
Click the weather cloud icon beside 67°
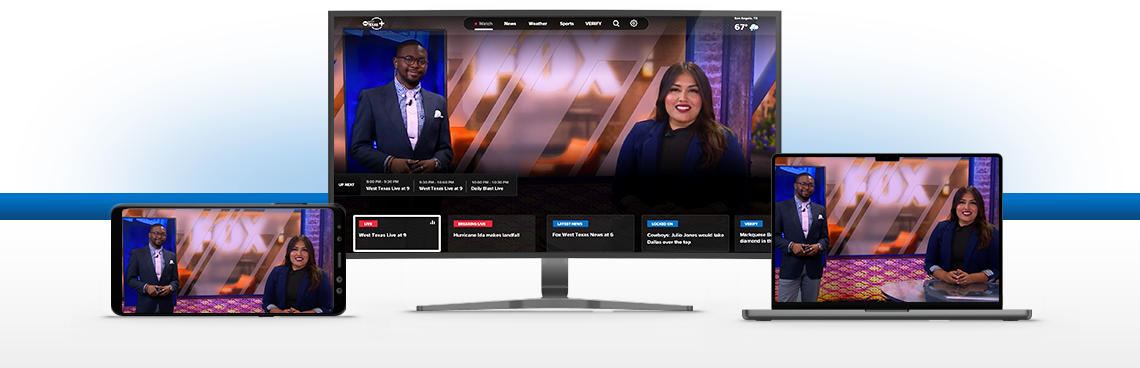tap(754, 28)
